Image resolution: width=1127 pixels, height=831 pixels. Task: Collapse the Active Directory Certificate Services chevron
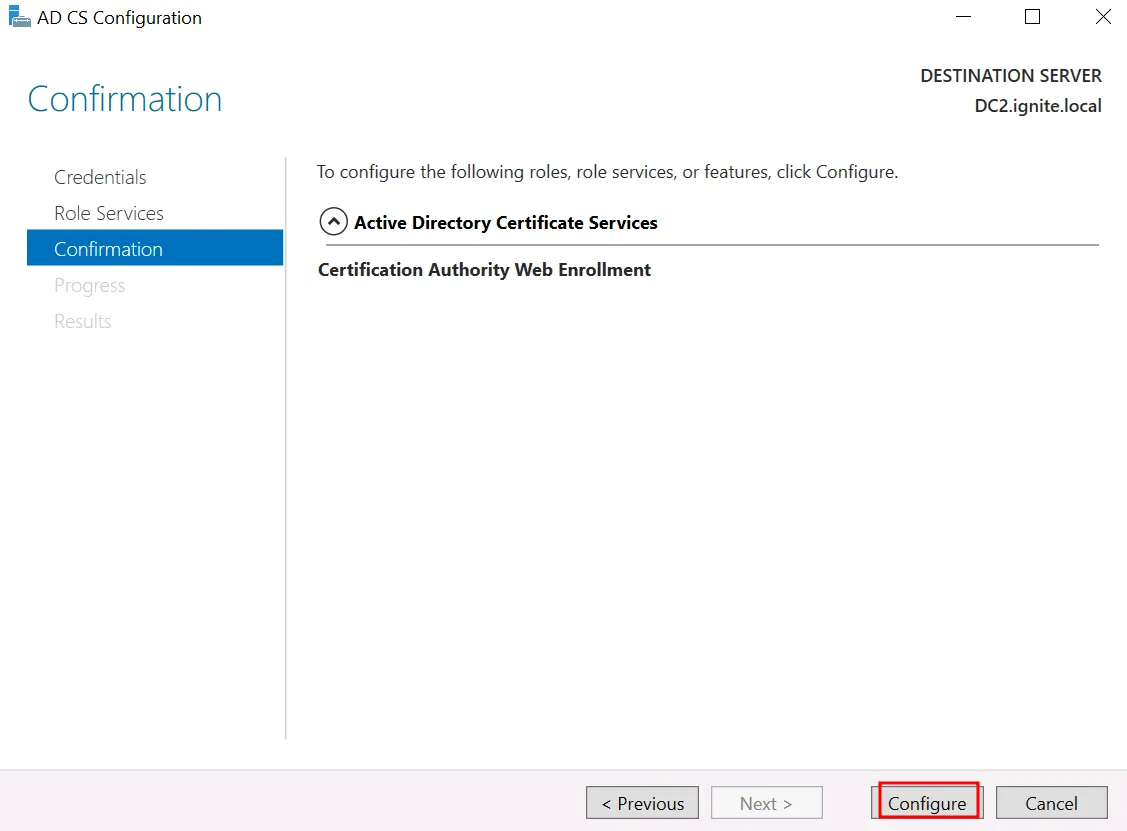(333, 222)
